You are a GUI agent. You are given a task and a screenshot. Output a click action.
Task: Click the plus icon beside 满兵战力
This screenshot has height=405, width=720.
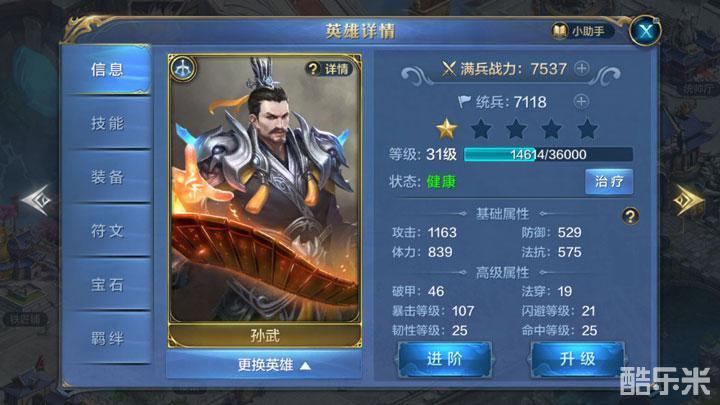point(582,69)
